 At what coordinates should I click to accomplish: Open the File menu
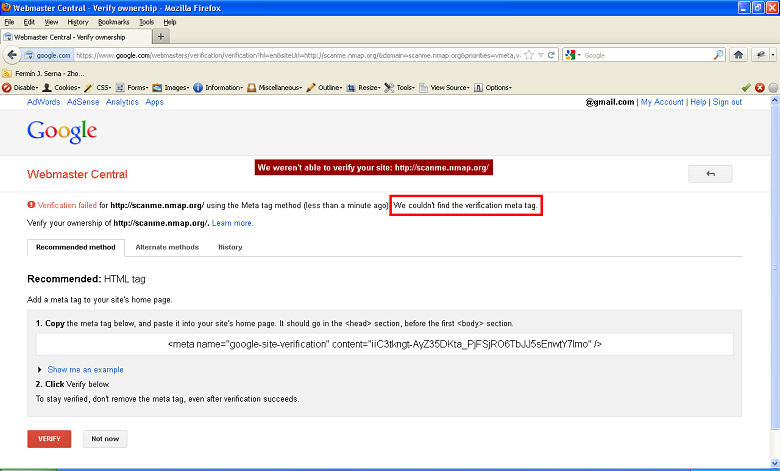point(9,22)
